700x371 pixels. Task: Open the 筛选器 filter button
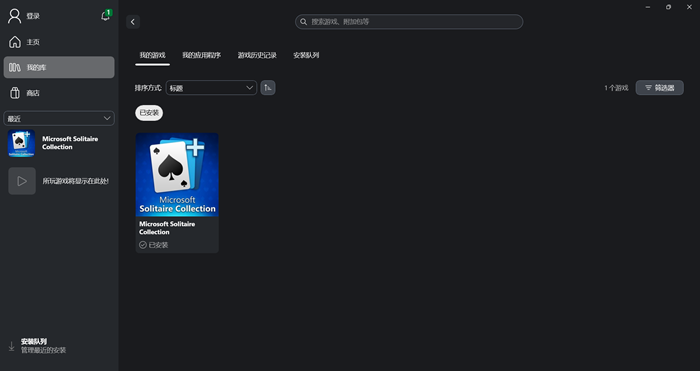click(659, 88)
